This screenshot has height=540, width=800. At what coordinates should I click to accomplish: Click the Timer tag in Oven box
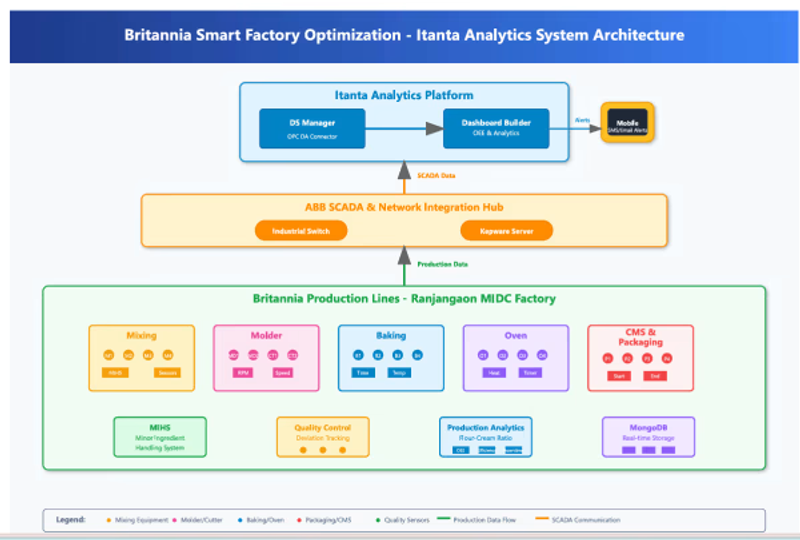[x=530, y=373]
